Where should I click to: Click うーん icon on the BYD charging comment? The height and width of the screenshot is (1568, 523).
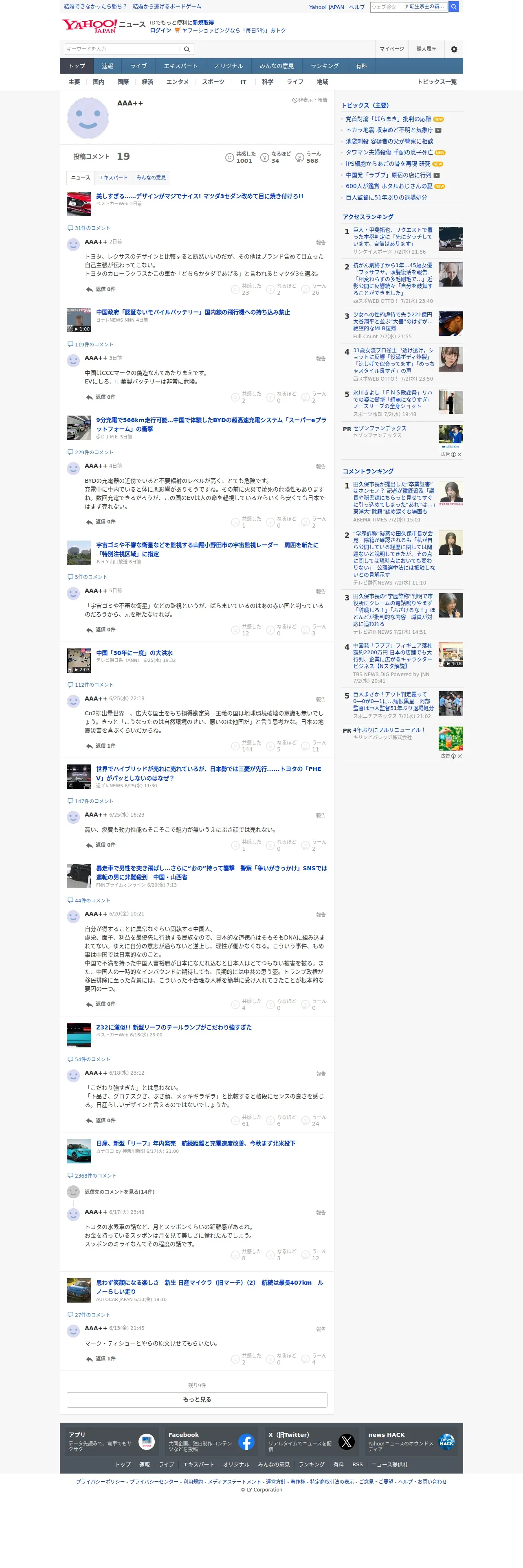(x=305, y=522)
